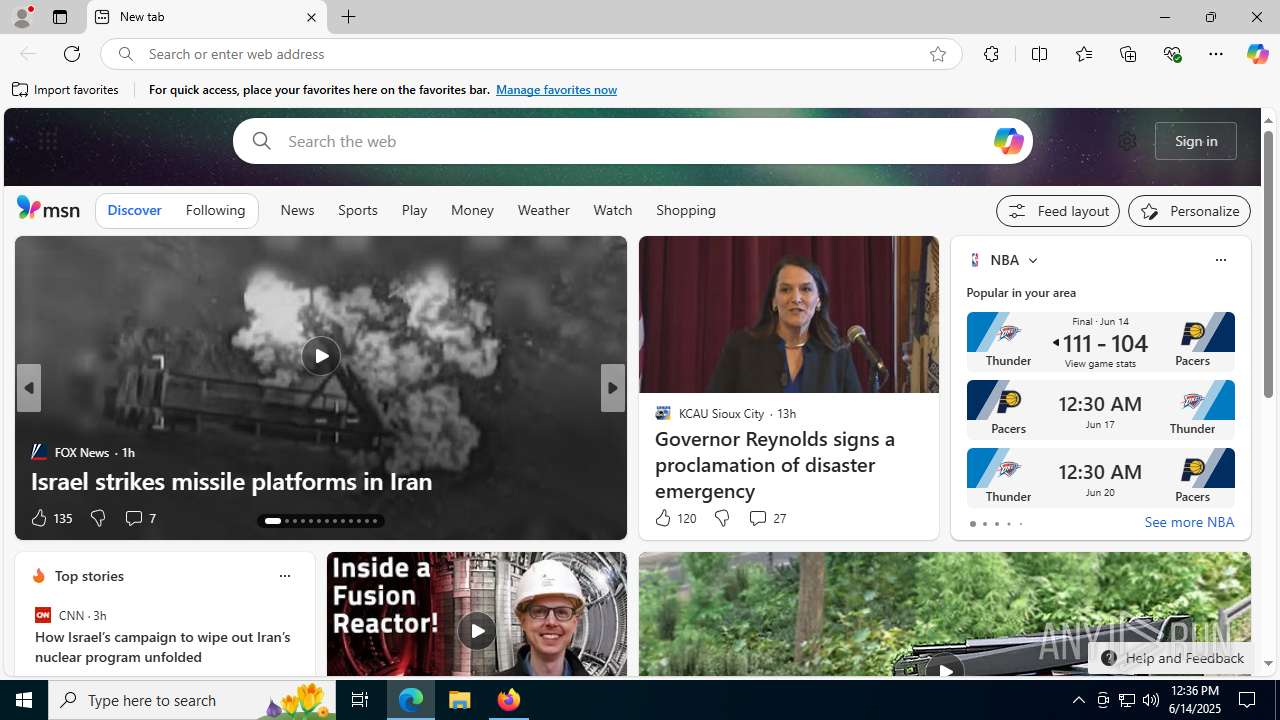Image resolution: width=1280 pixels, height=720 pixels.
Task: Open Help and Feedback
Action: click(x=1171, y=658)
